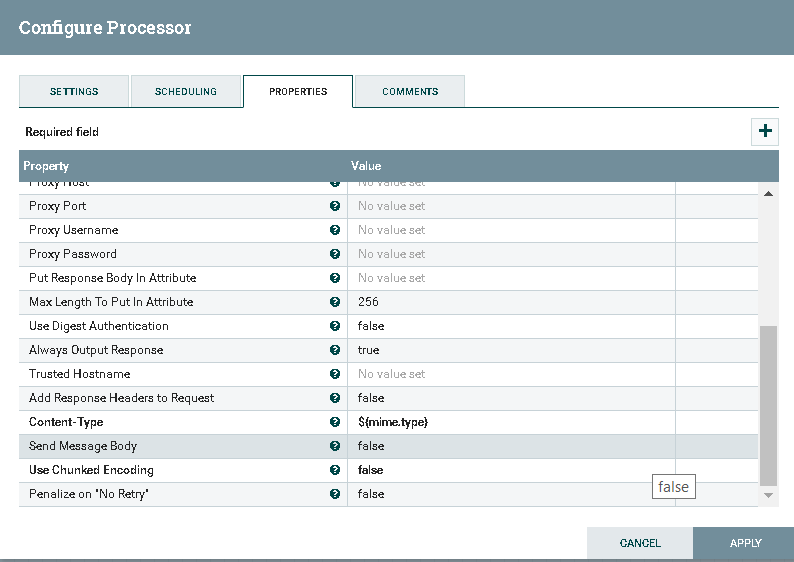Open the Comments tab
Image resolution: width=794 pixels, height=562 pixels.
coord(410,91)
